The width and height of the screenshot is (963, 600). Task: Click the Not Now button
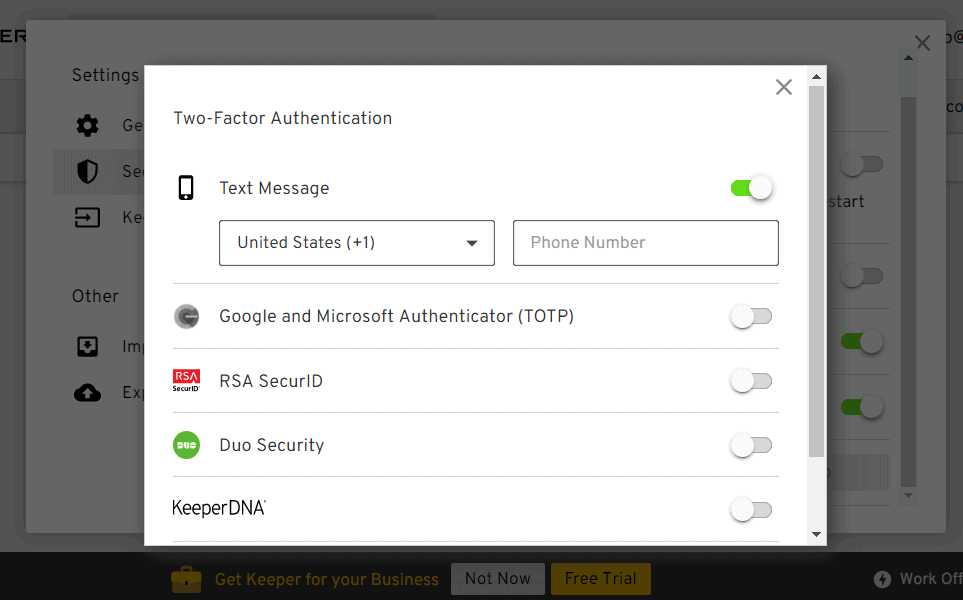point(498,579)
